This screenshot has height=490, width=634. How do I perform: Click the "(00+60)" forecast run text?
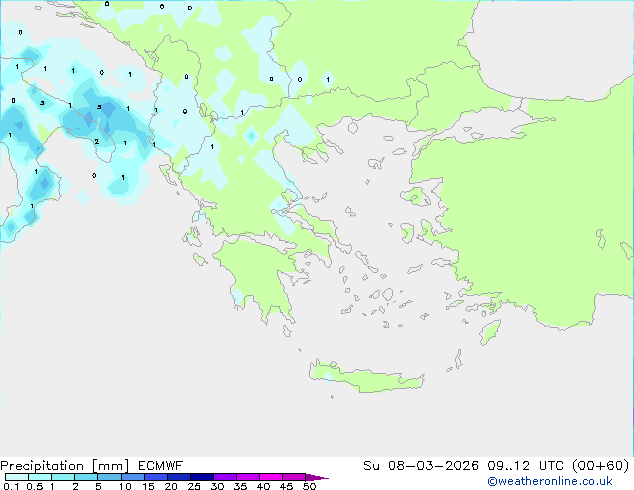[x=601, y=466]
